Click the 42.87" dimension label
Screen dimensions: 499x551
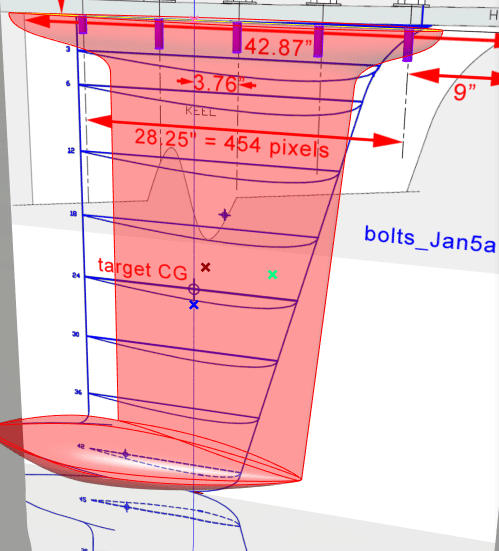pos(278,47)
